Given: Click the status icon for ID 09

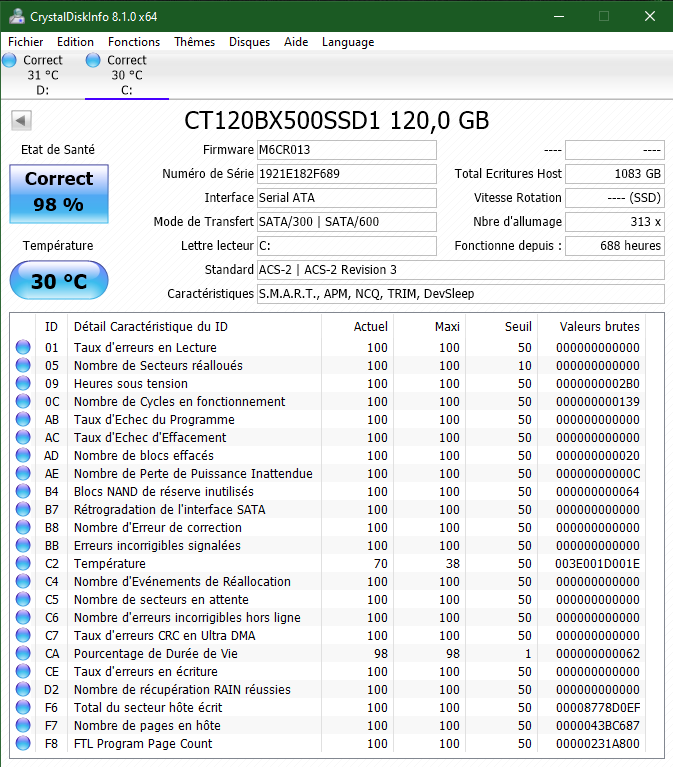Looking at the screenshot, I should coord(23,384).
